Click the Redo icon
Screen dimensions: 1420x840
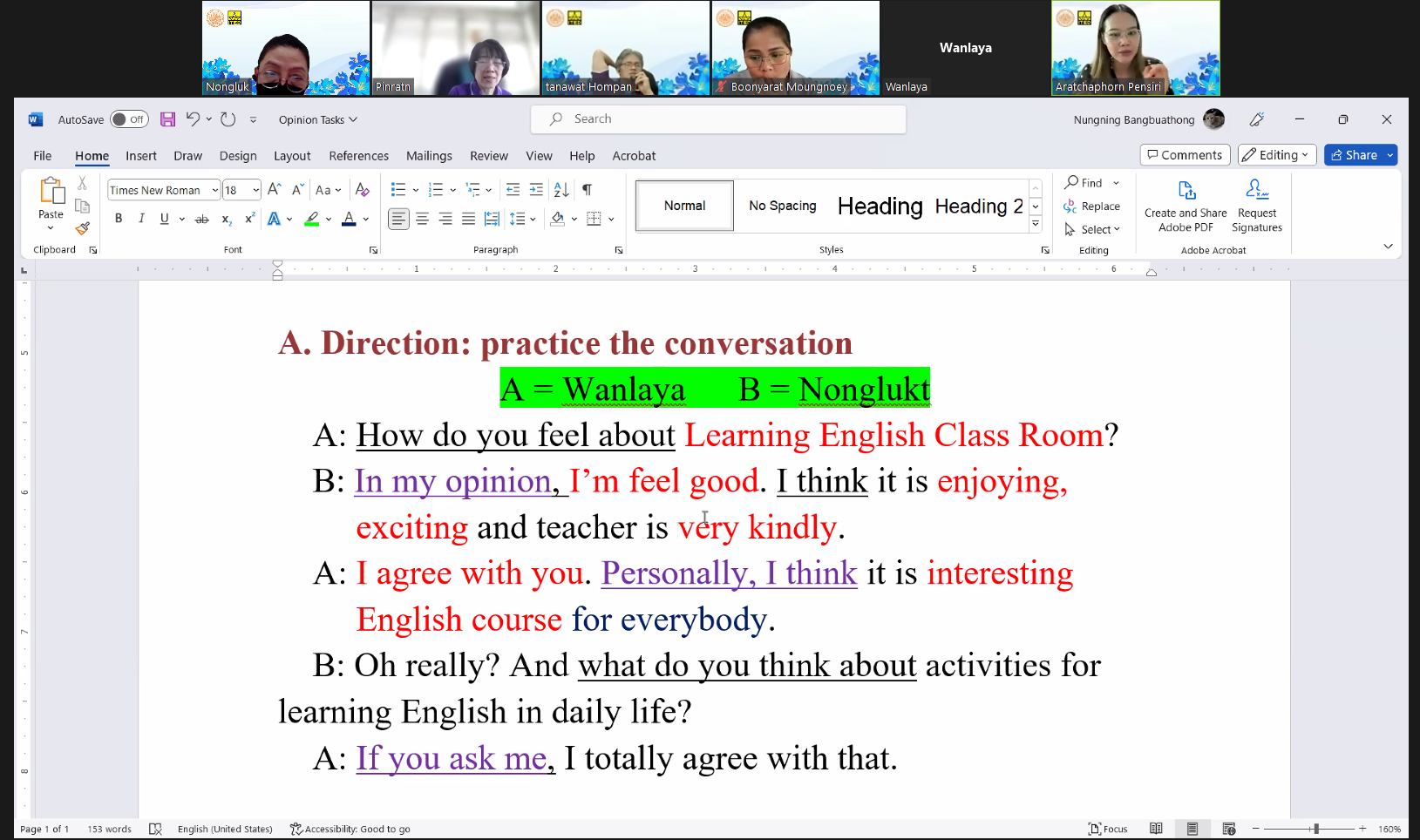(228, 119)
